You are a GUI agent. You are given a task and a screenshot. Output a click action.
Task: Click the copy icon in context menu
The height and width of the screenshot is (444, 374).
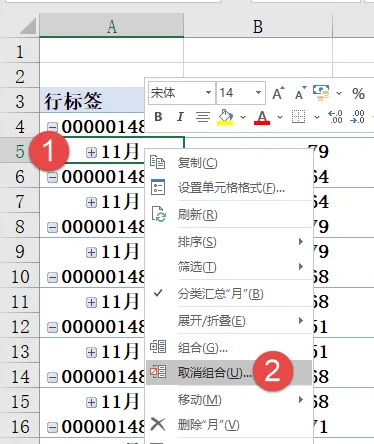(158, 162)
